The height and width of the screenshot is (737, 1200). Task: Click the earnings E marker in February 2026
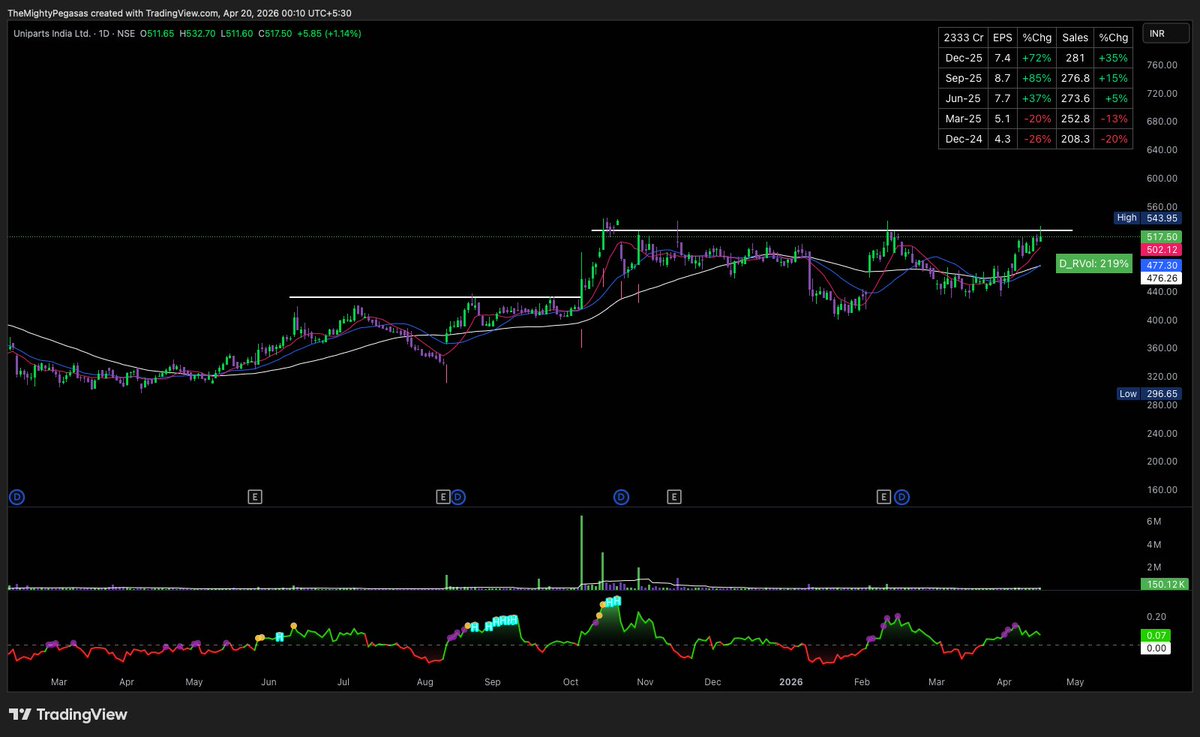coord(884,496)
